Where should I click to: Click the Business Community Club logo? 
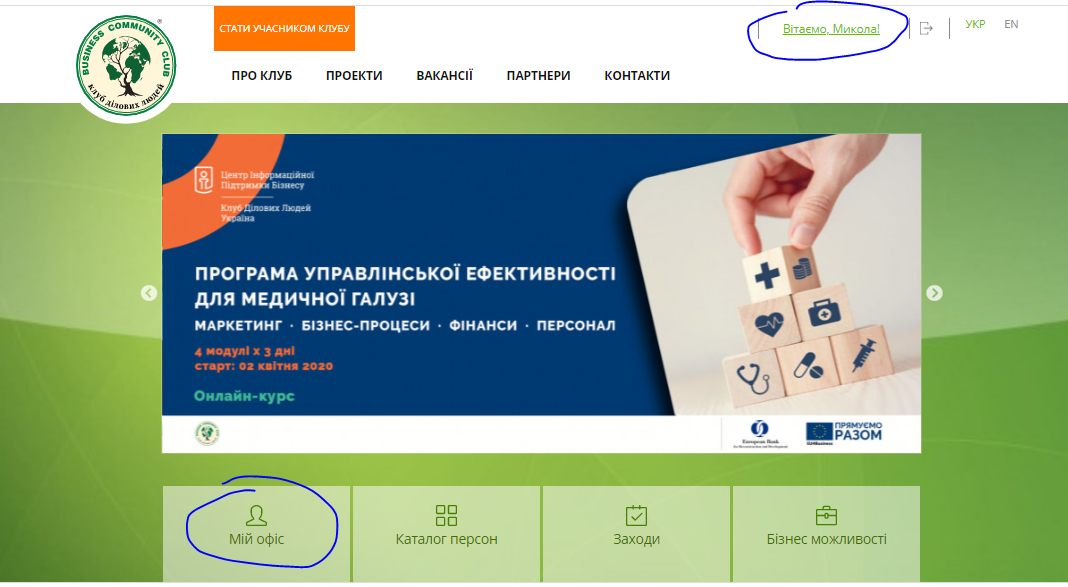point(126,65)
